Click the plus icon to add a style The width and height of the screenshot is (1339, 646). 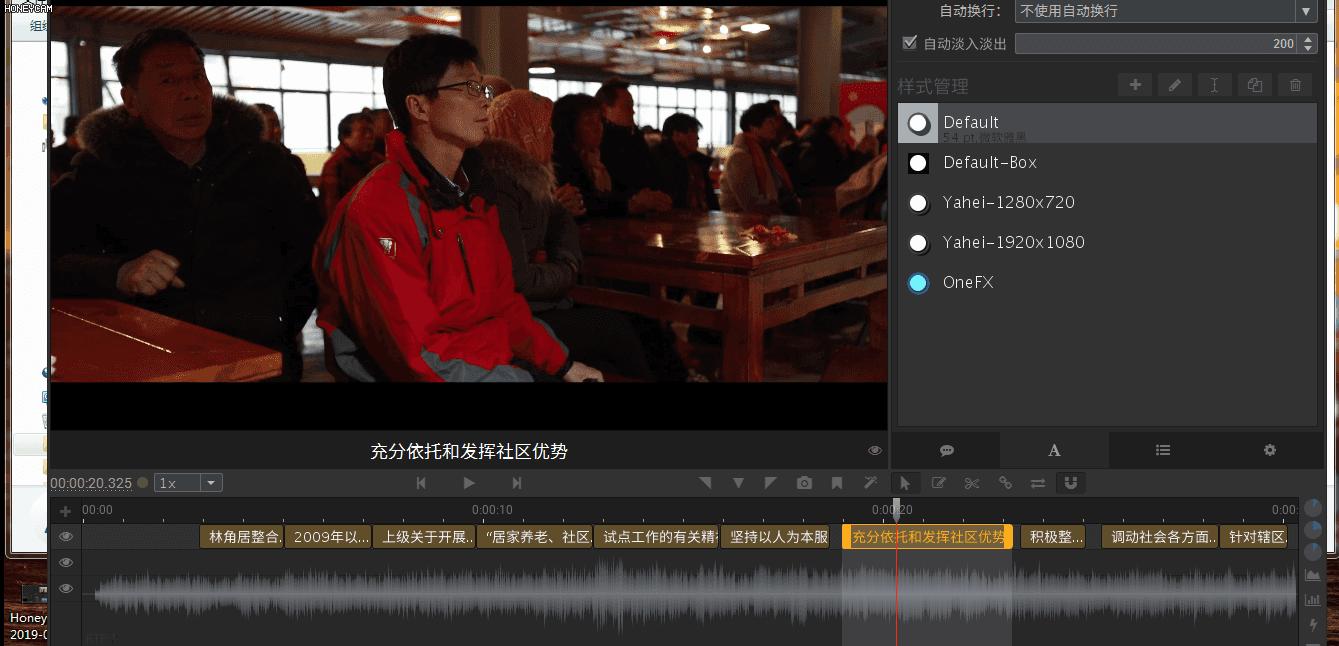pyautogui.click(x=1135, y=86)
